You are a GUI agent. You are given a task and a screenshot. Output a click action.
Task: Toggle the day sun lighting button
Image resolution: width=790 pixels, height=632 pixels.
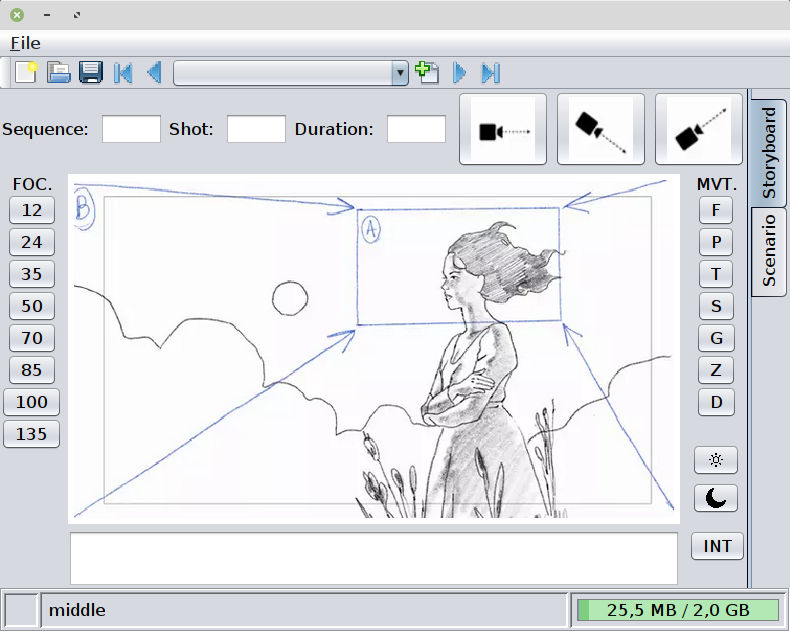click(x=716, y=460)
